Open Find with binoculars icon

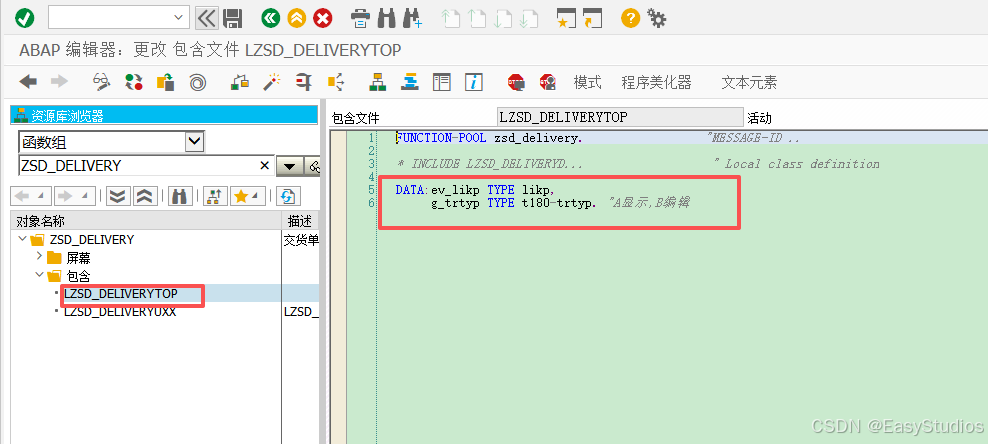[x=386, y=18]
